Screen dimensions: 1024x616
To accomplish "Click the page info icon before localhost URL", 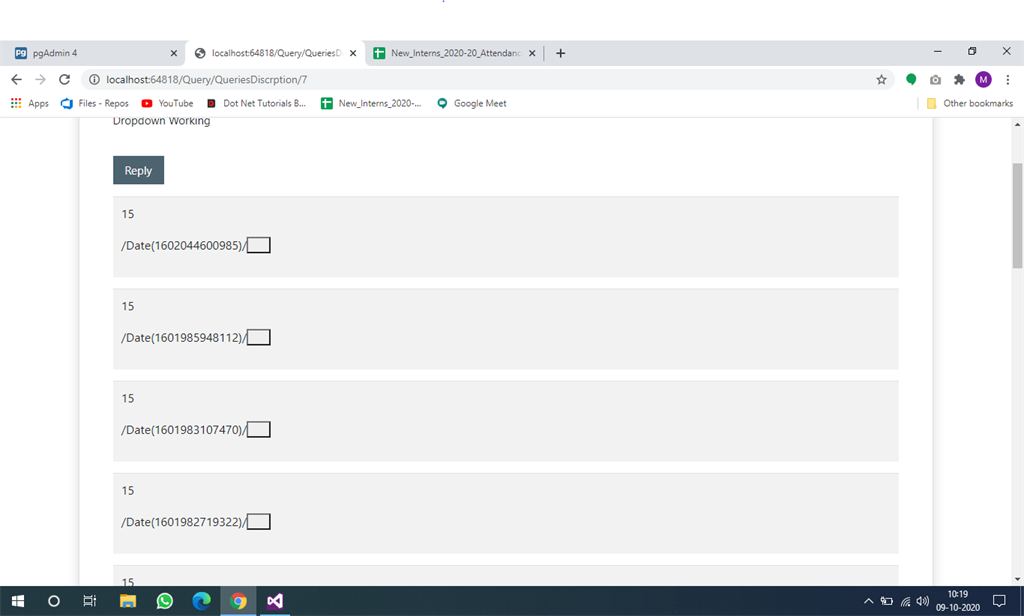I will coord(93,78).
